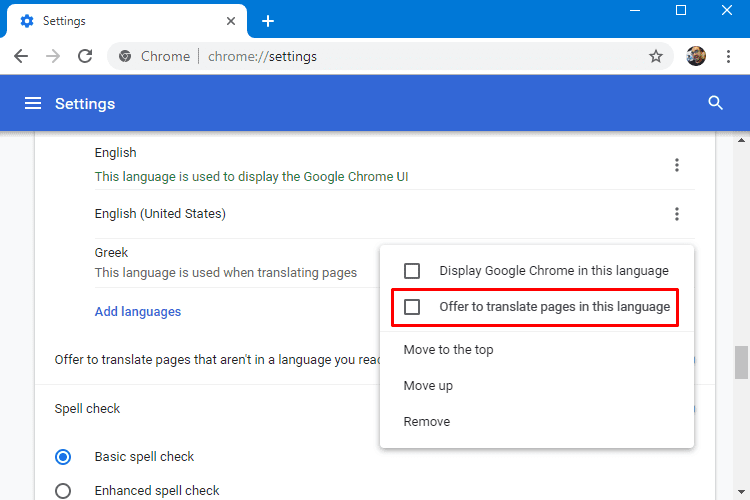Click the browser forward arrow
Viewport: 750px width, 500px height.
click(53, 56)
